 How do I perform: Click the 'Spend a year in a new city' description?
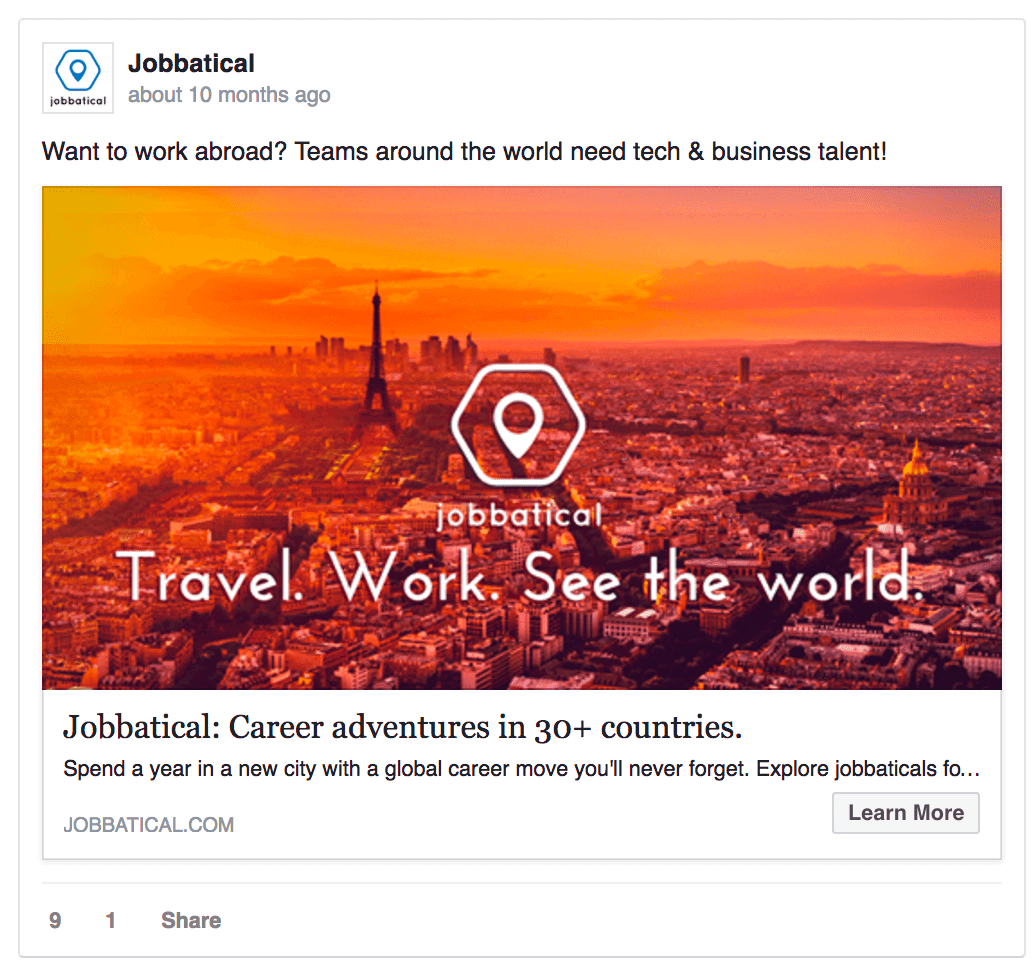[521, 769]
